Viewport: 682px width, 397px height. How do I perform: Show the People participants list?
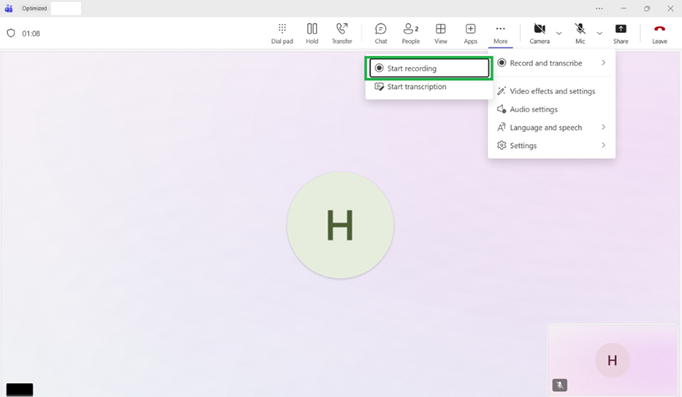pos(411,33)
